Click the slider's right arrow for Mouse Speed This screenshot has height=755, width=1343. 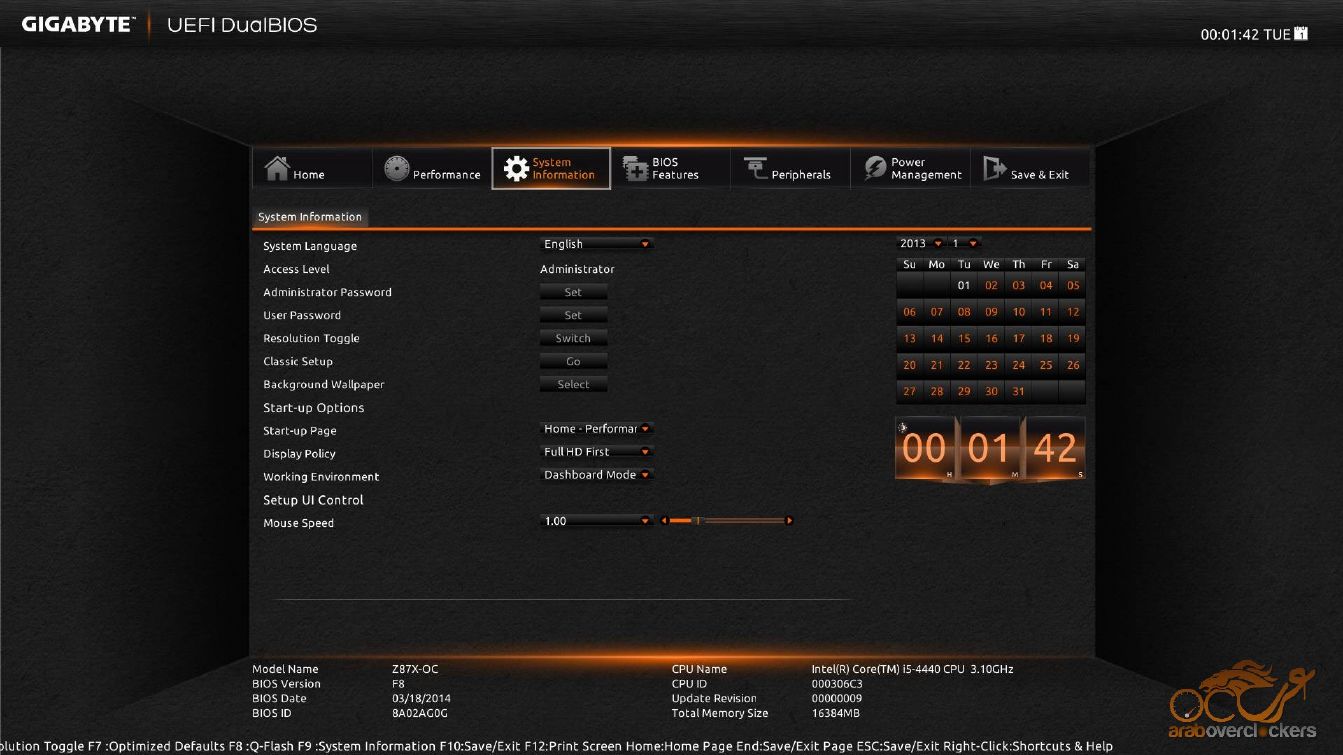pyautogui.click(x=789, y=521)
